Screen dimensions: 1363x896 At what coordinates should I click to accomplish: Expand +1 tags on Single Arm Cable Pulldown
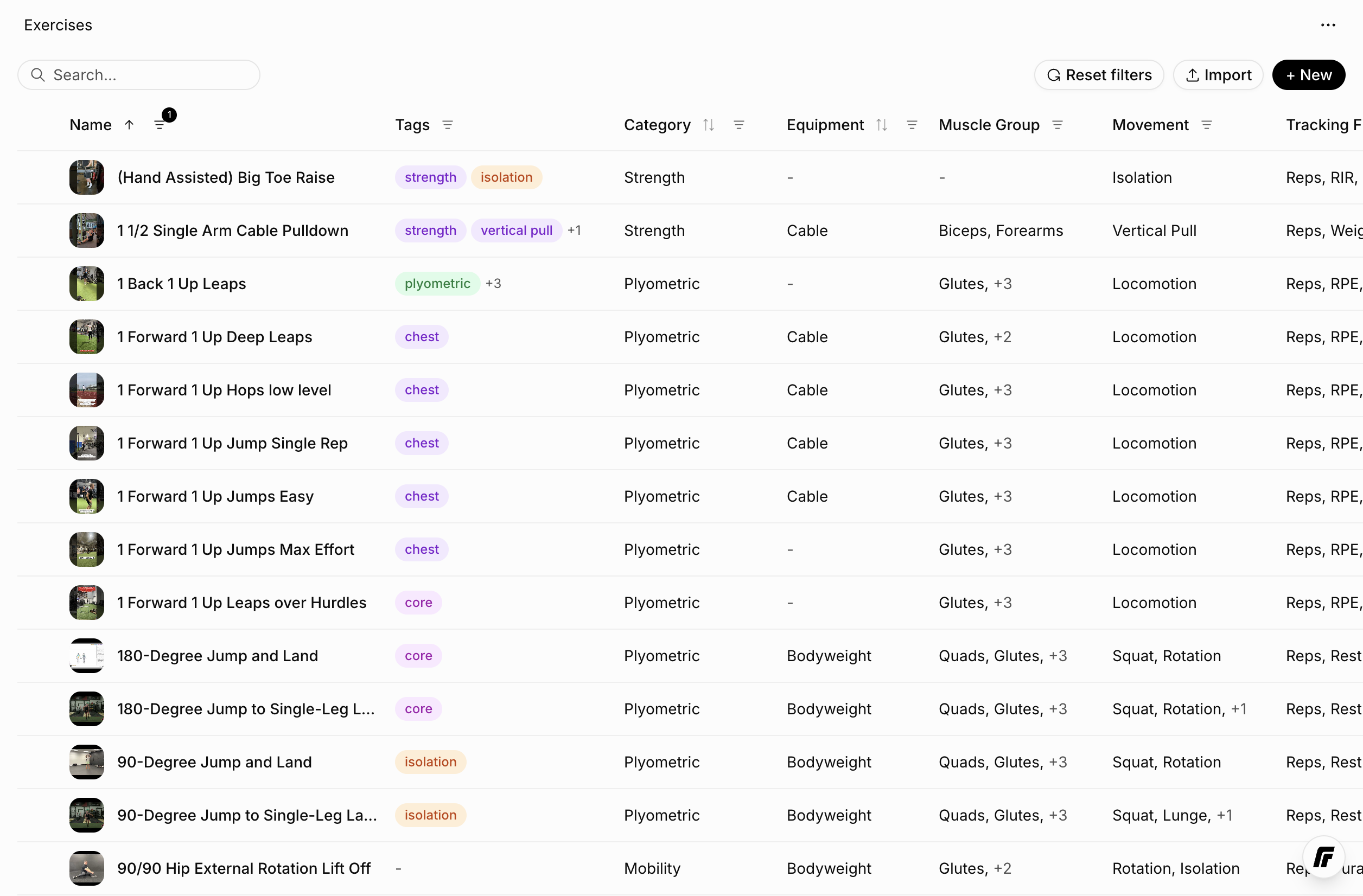(574, 231)
